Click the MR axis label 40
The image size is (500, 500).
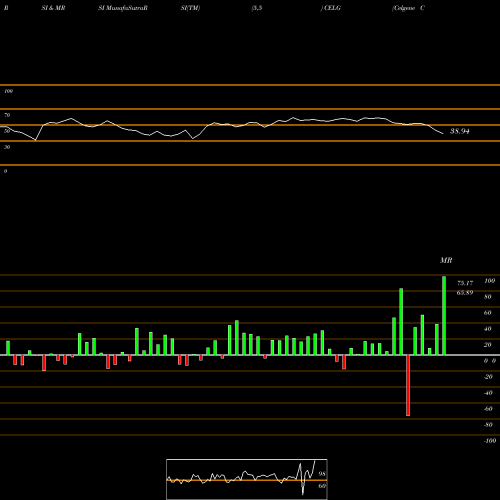[x=488, y=329]
